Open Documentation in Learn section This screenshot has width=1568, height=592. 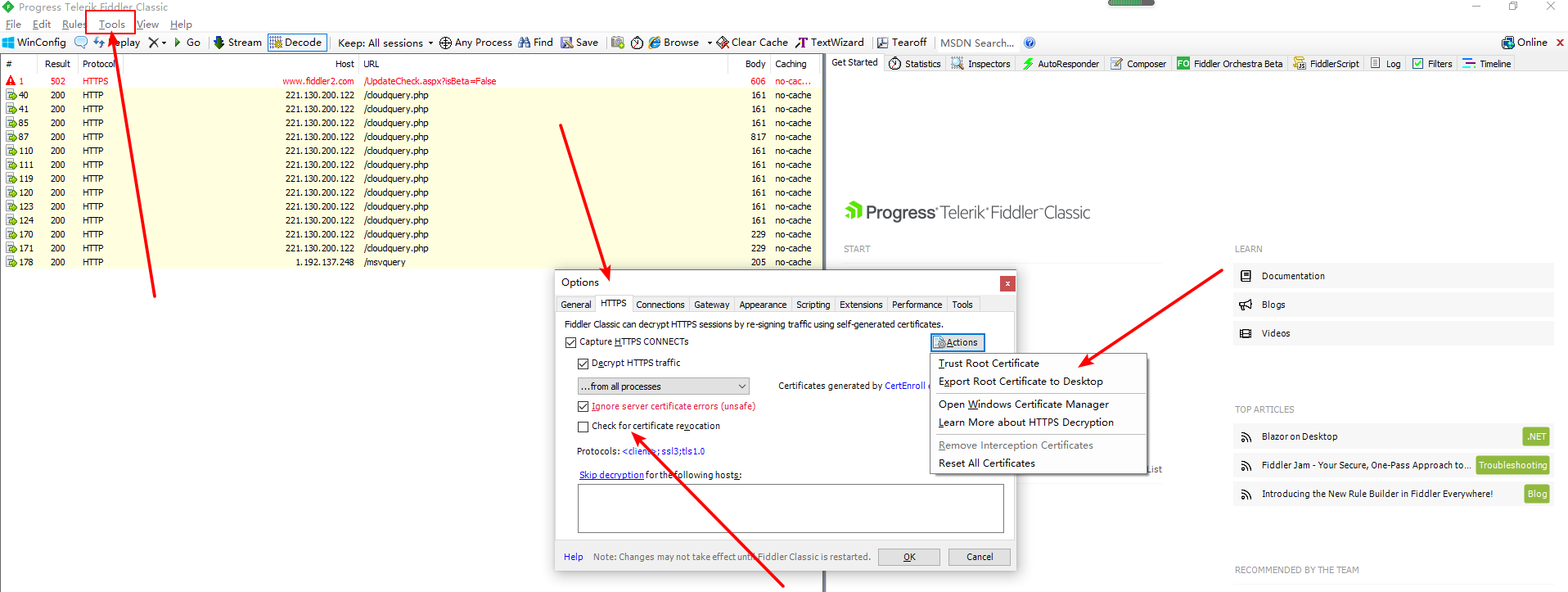point(1393,276)
